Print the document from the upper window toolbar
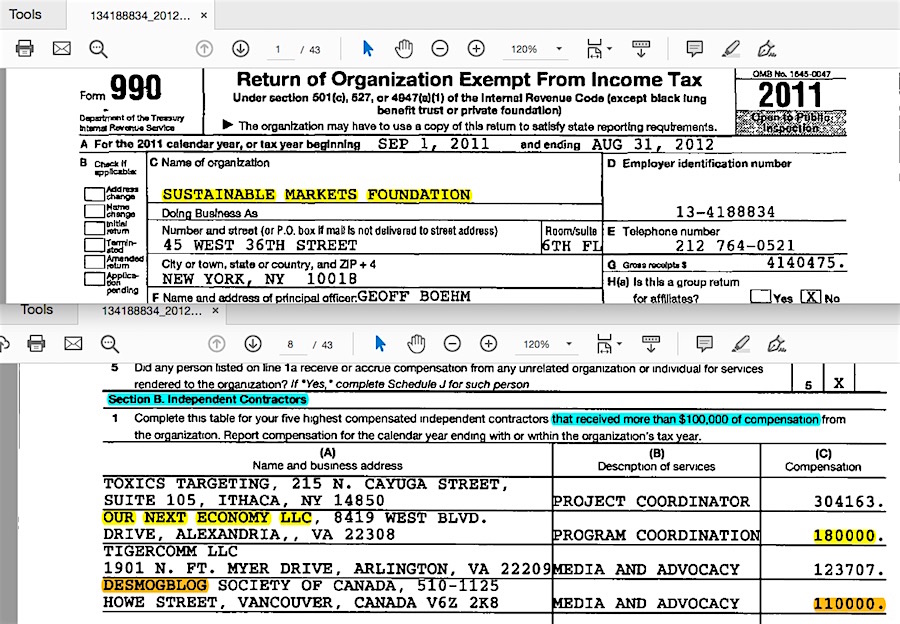This screenshot has height=624, width=900. pyautogui.click(x=25, y=49)
